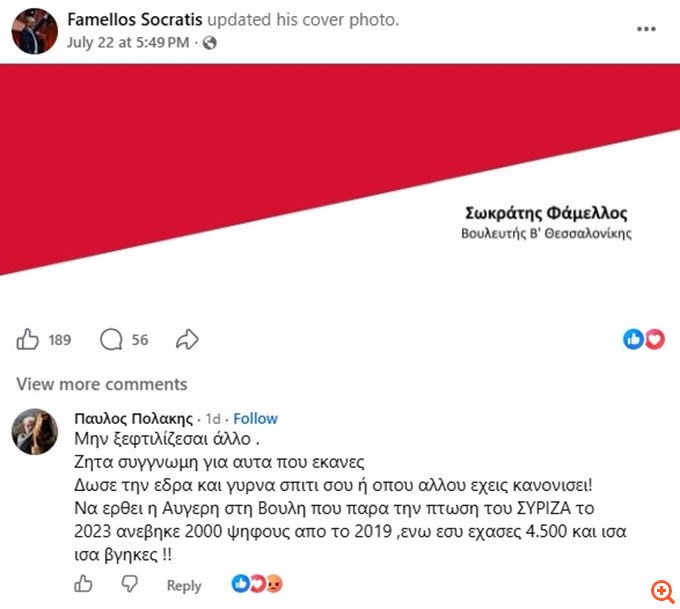Screen dimensions: 680x609
Task: Open comments via speech bubble icon
Action: 111,339
